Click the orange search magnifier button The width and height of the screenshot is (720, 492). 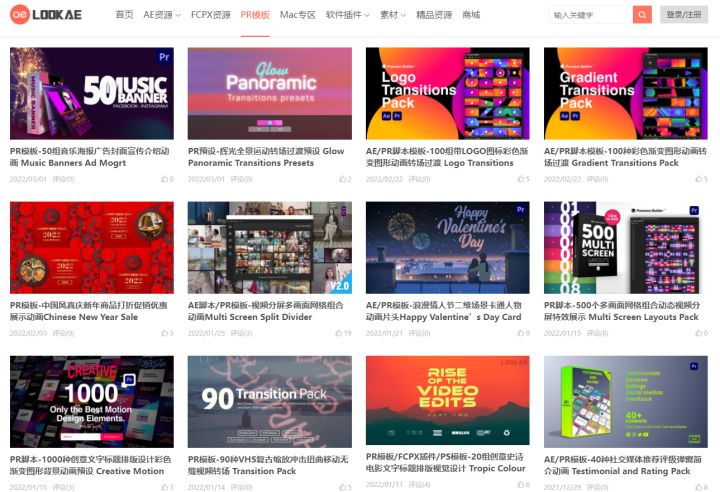[642, 15]
